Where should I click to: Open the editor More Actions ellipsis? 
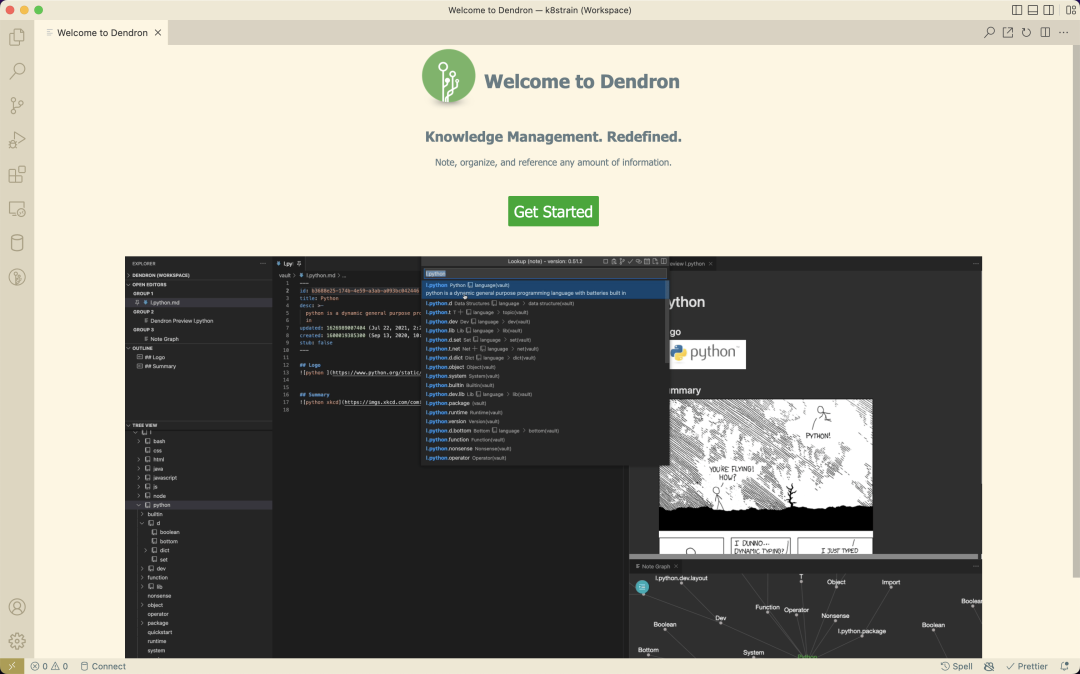pyautogui.click(x=1063, y=32)
